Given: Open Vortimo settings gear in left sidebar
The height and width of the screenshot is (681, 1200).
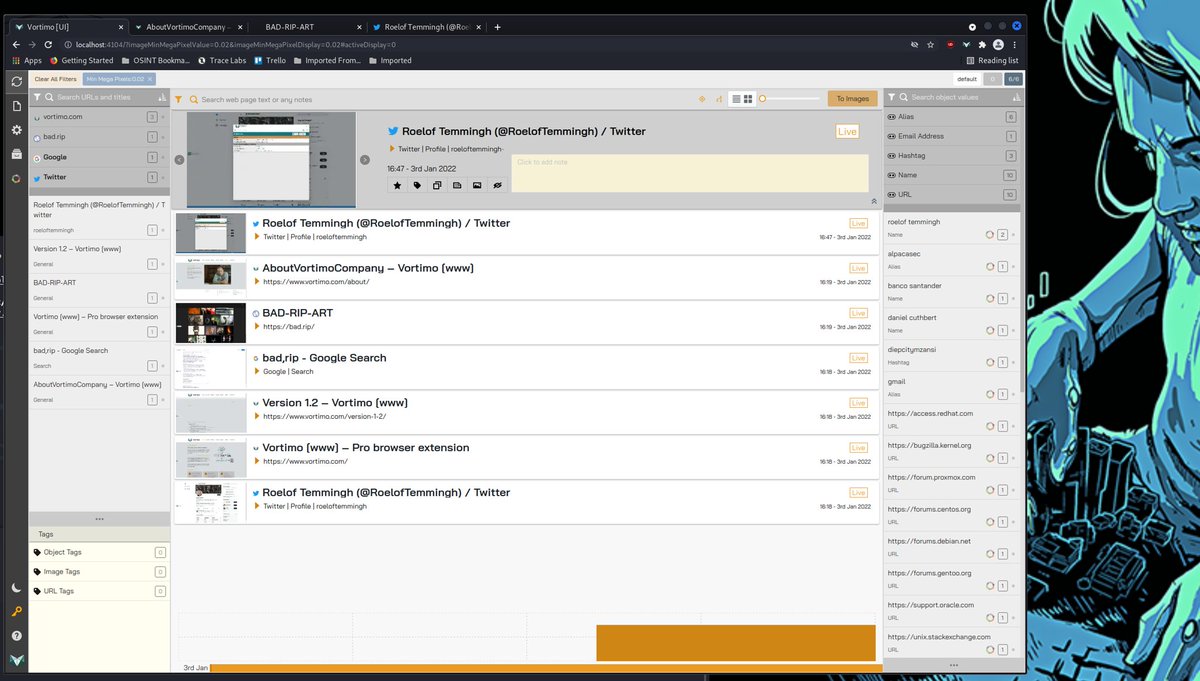Looking at the screenshot, I should point(16,130).
